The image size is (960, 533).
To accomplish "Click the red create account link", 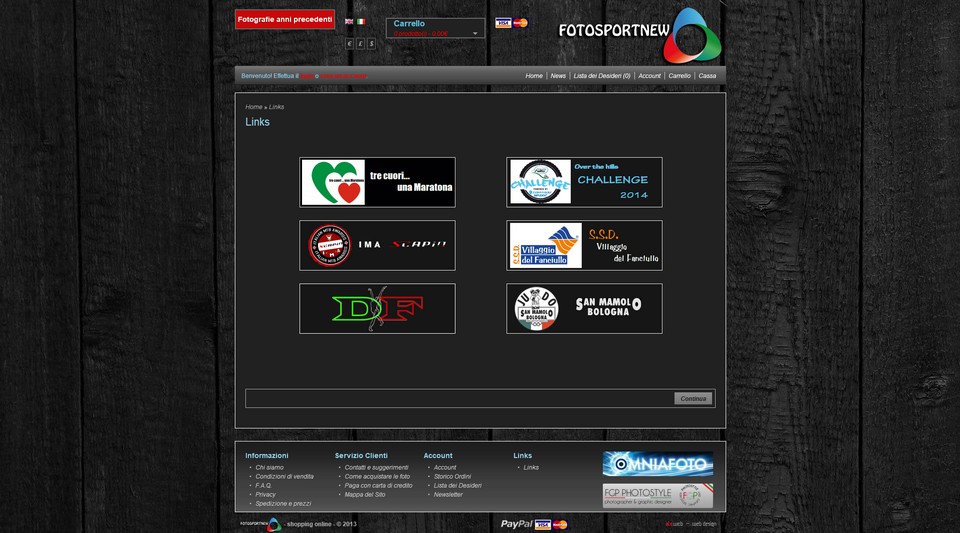I will coord(343,76).
